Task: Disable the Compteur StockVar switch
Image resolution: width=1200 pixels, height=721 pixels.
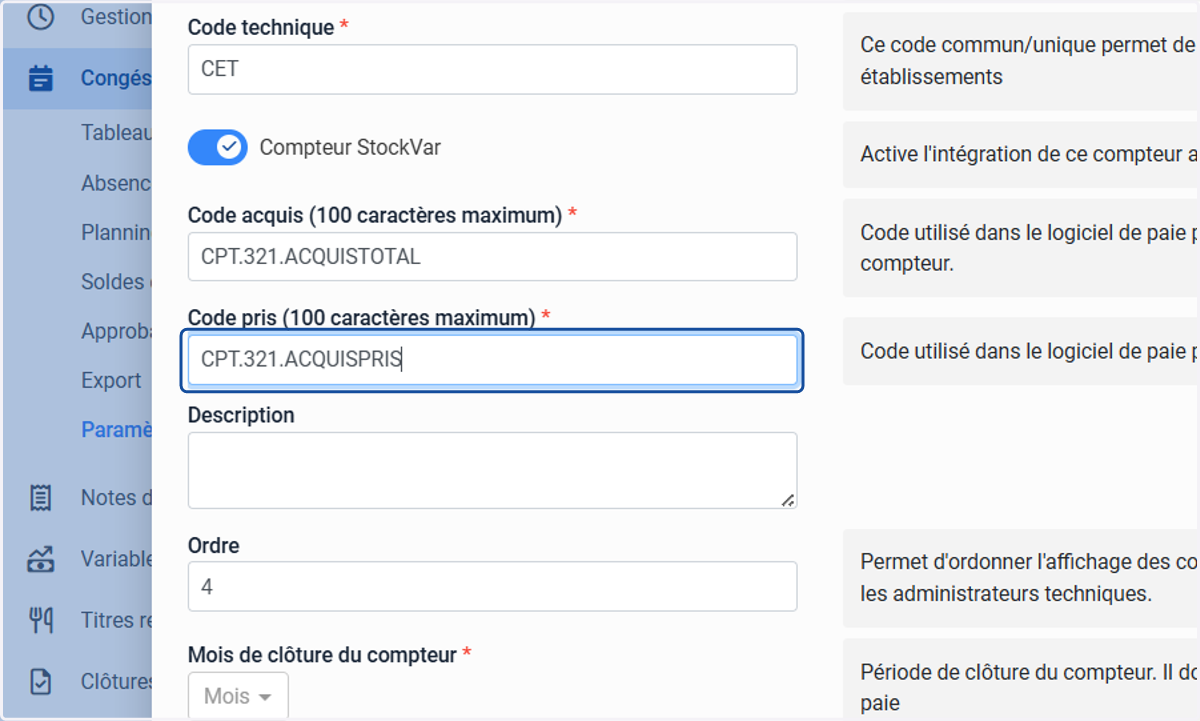Action: tap(217, 148)
